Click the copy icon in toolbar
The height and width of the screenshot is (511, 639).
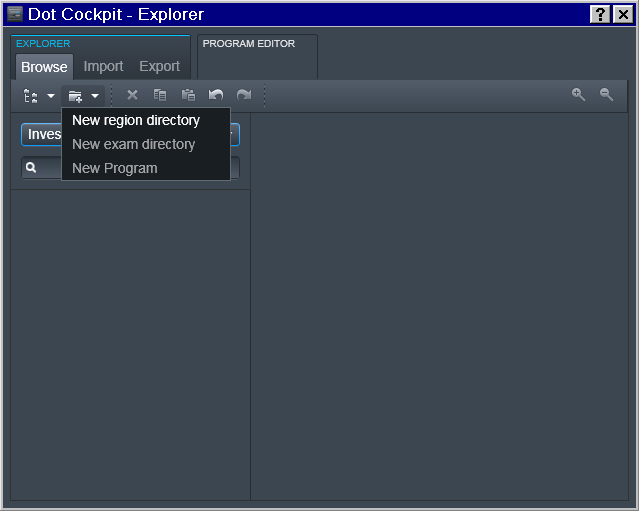[x=160, y=95]
